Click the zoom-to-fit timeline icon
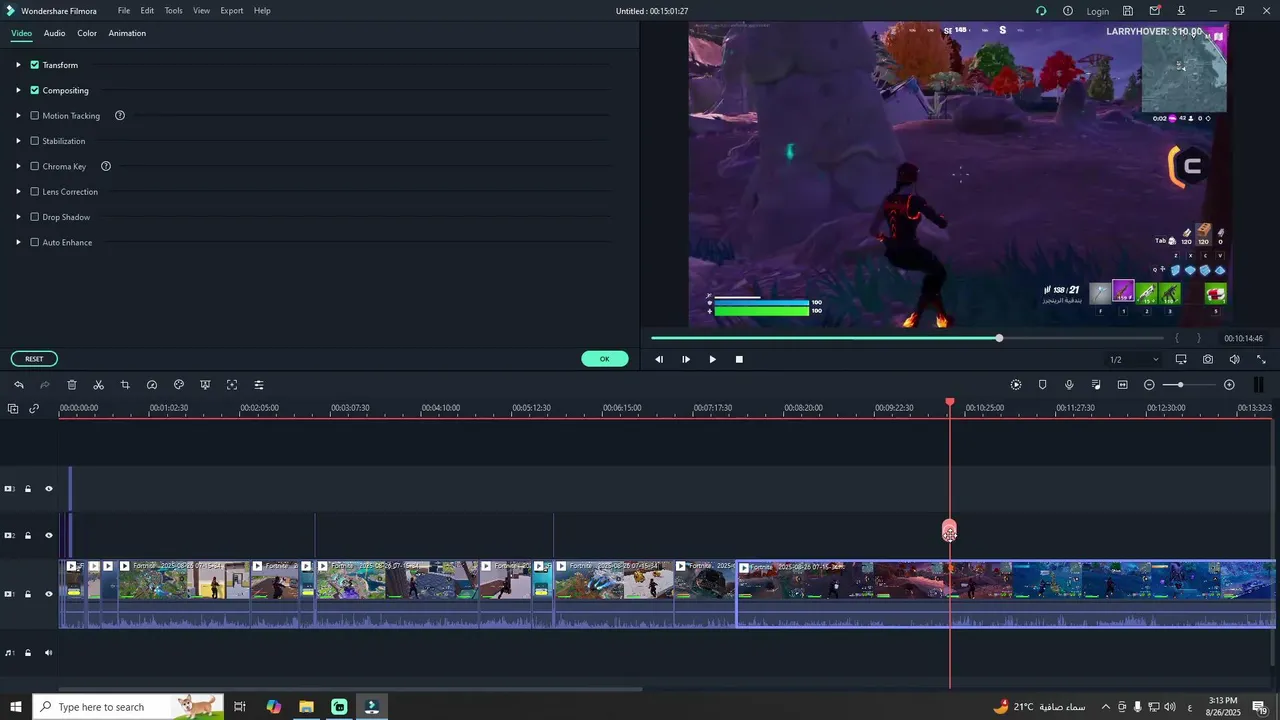 (x=1122, y=385)
